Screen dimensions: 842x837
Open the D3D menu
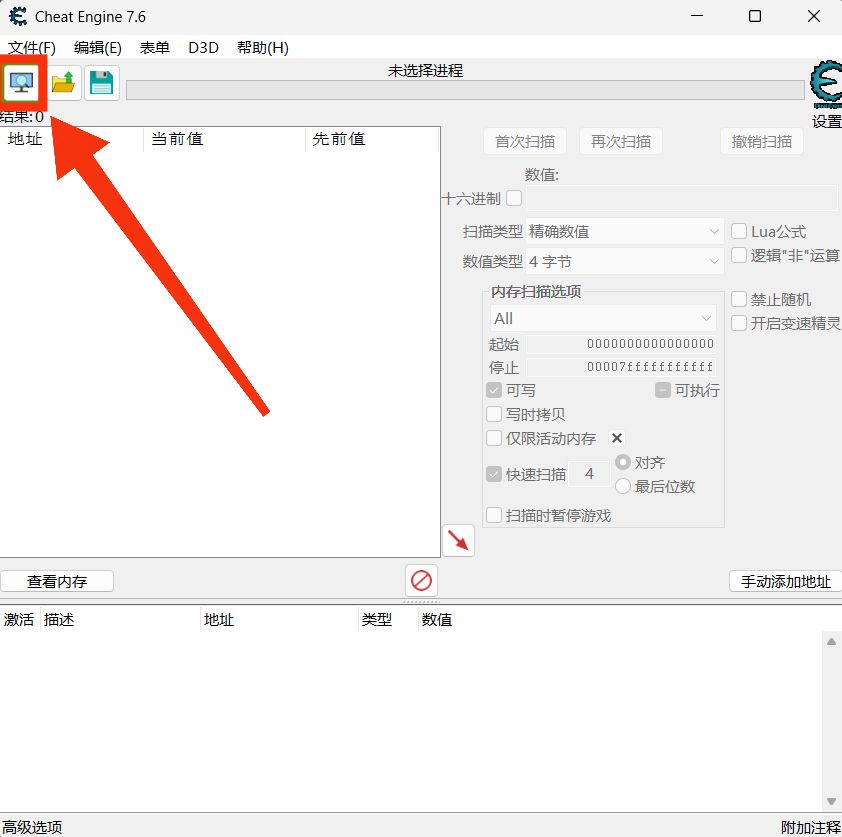[x=204, y=48]
